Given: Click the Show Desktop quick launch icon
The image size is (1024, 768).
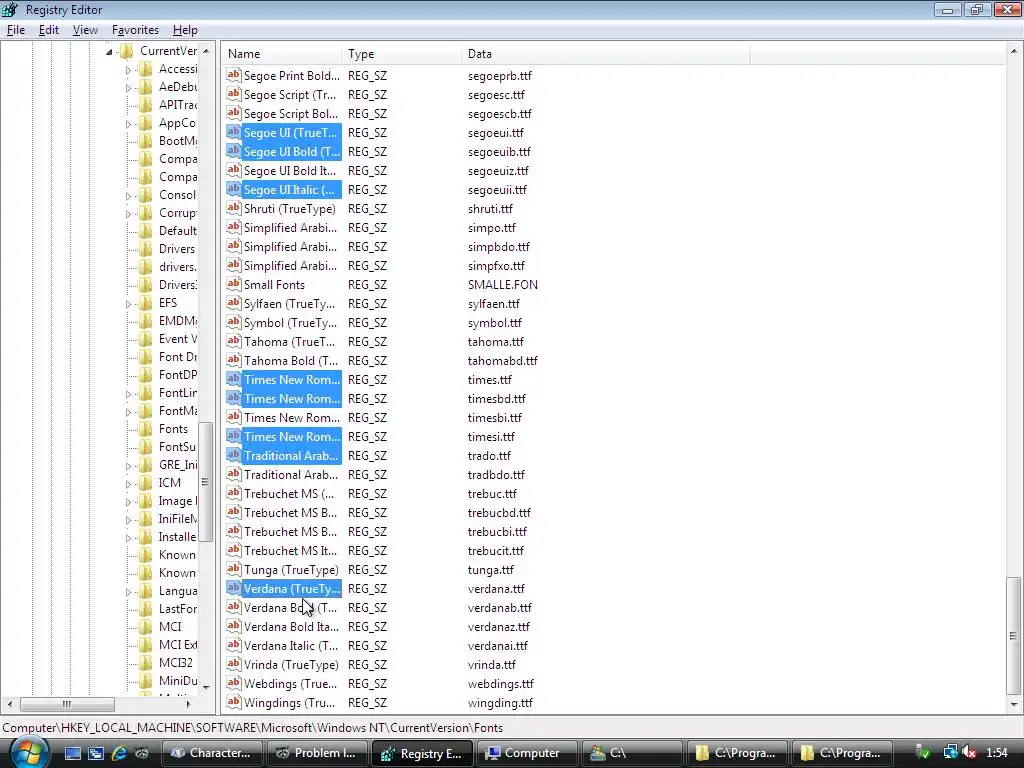Looking at the screenshot, I should [x=72, y=753].
